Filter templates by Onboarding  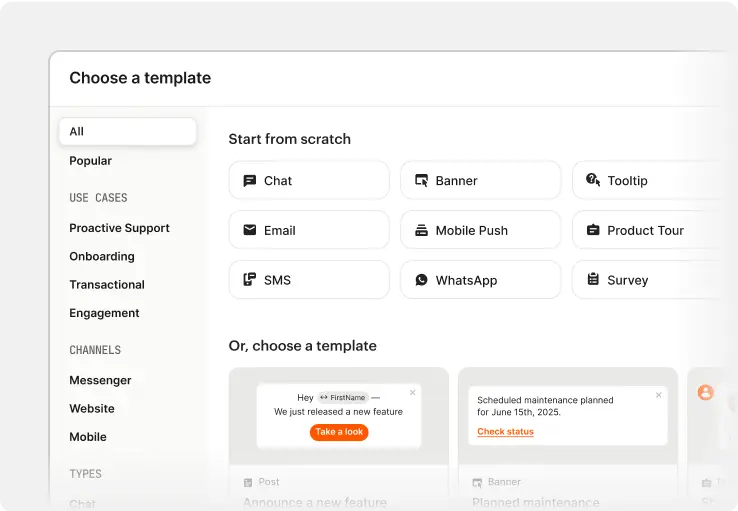click(102, 256)
